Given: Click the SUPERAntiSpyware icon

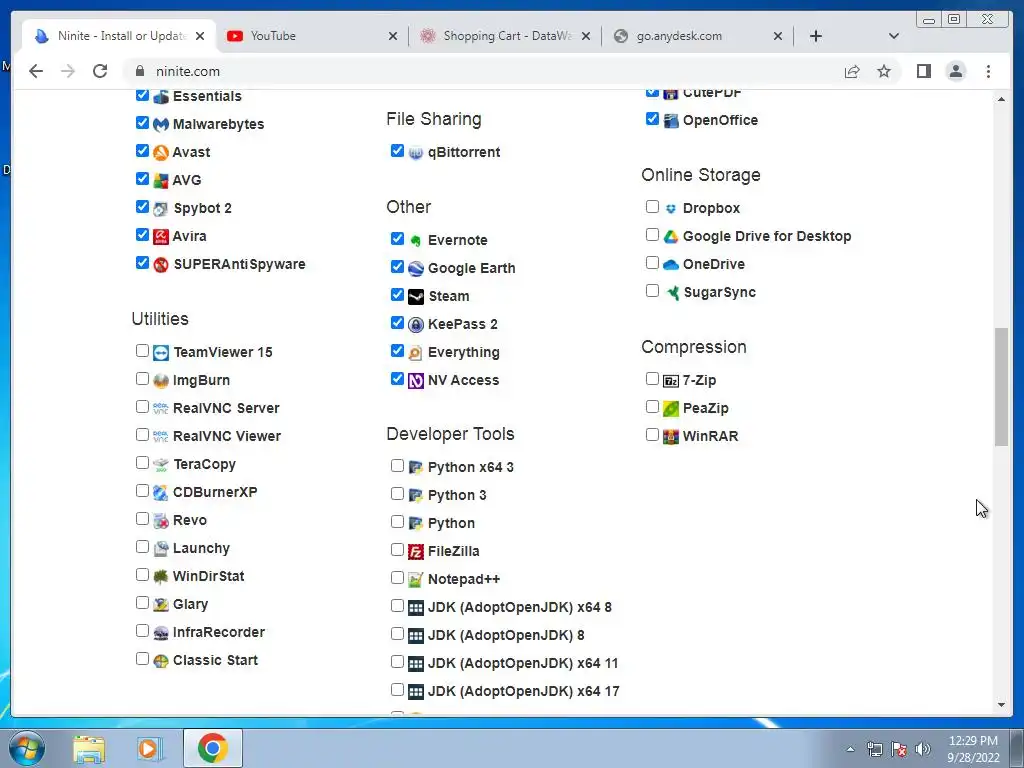Looking at the screenshot, I should coord(161,264).
